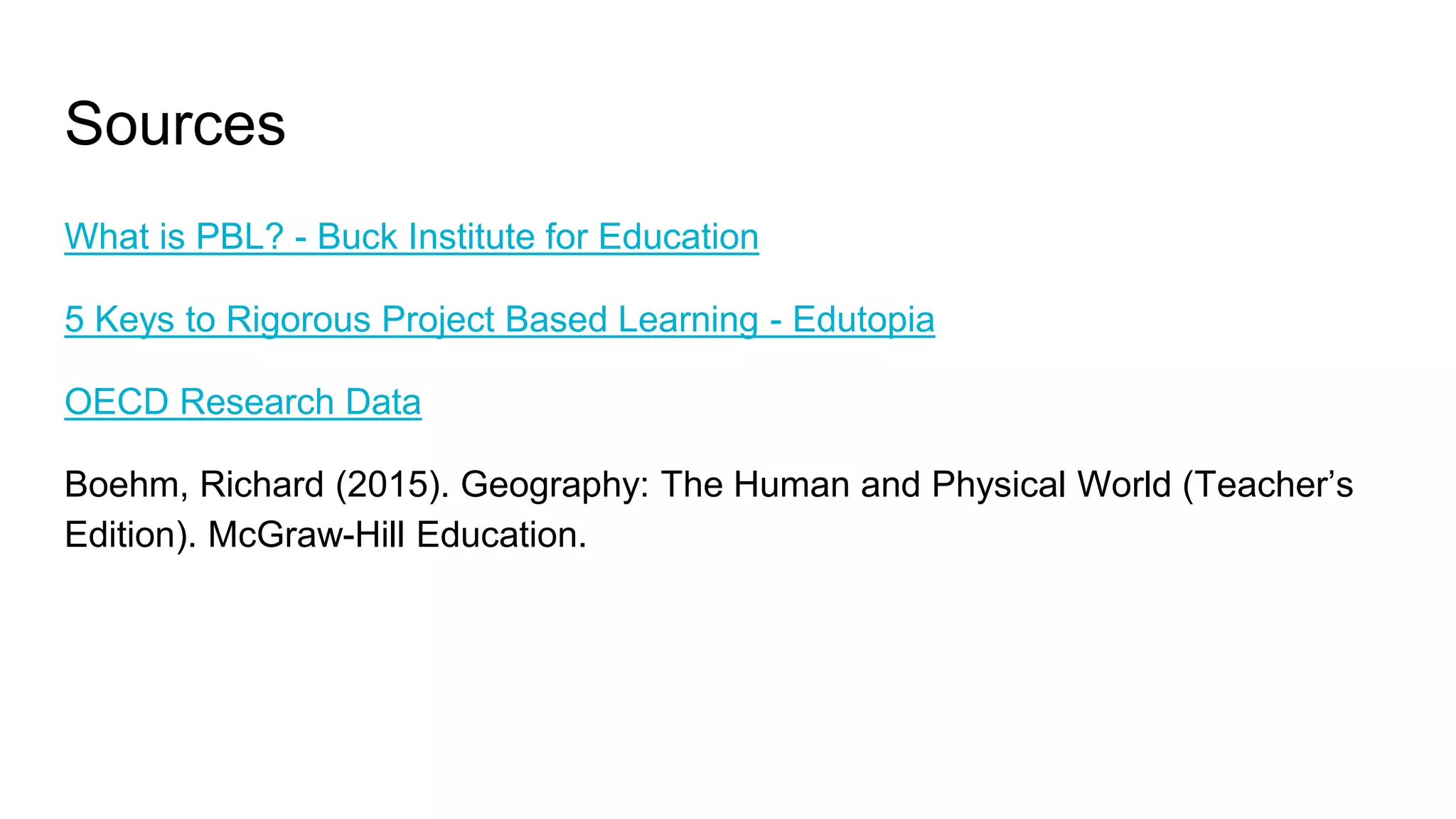Click the word "Human" in the book title
The width and height of the screenshot is (1456, 819).
(x=791, y=485)
